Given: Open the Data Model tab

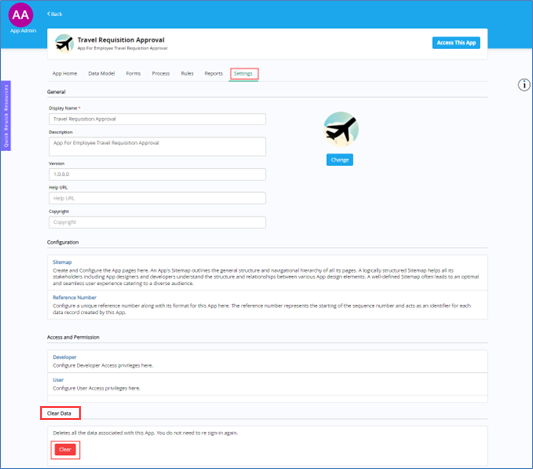Looking at the screenshot, I should (x=102, y=73).
